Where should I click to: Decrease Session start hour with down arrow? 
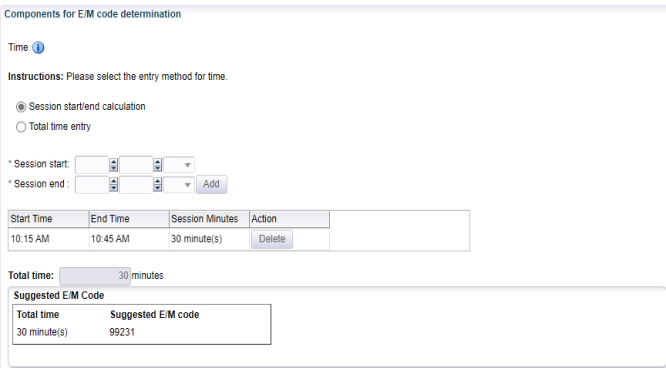pos(113,168)
